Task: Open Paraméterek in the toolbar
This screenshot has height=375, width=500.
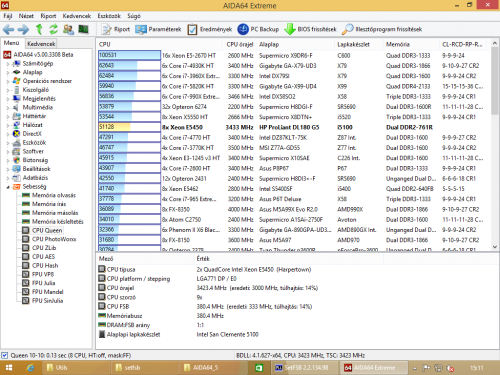Action: point(158,29)
